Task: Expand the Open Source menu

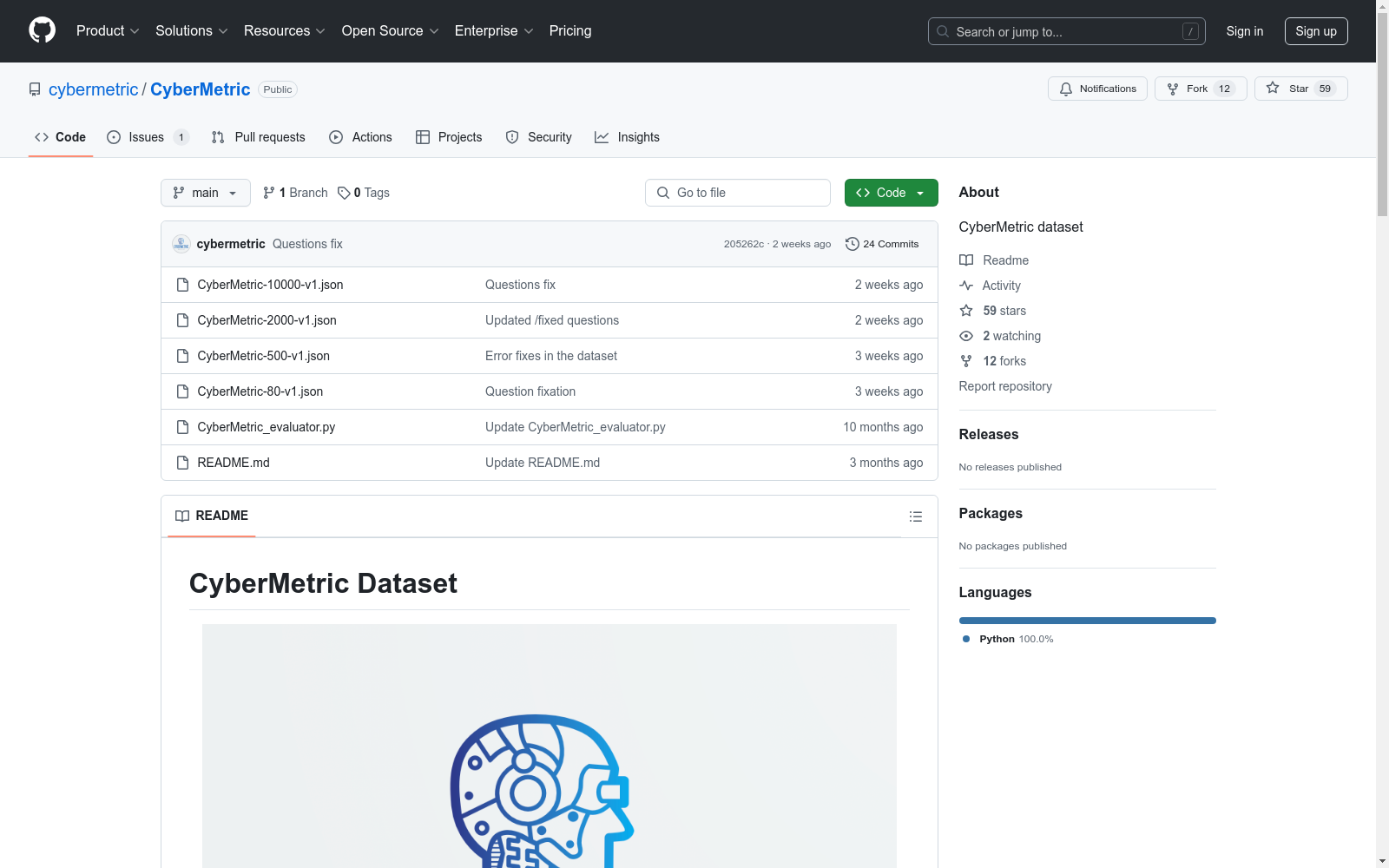Action: tap(391, 31)
